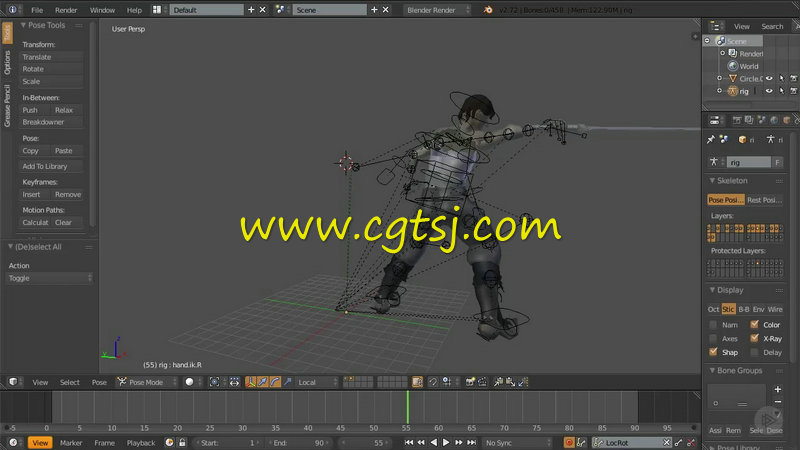The image size is (800, 450).
Task: Toggle the preview range clock icon
Action: click(169, 442)
